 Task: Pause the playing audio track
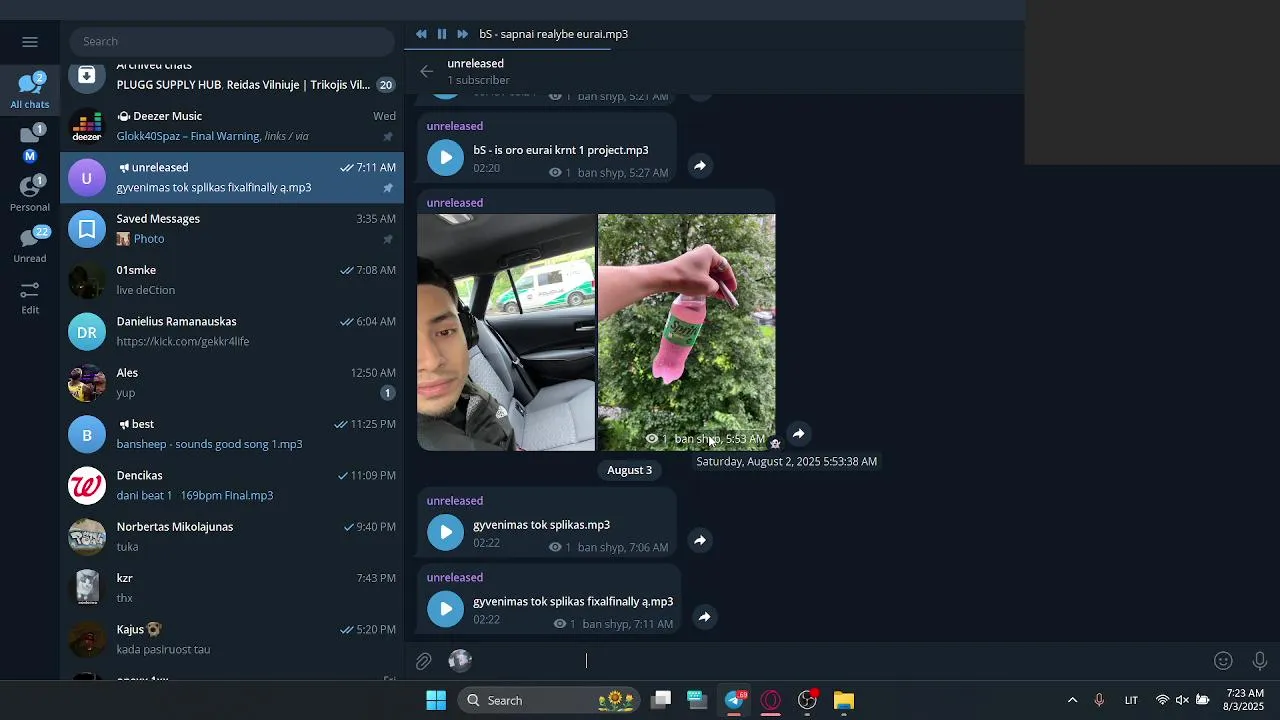point(442,34)
